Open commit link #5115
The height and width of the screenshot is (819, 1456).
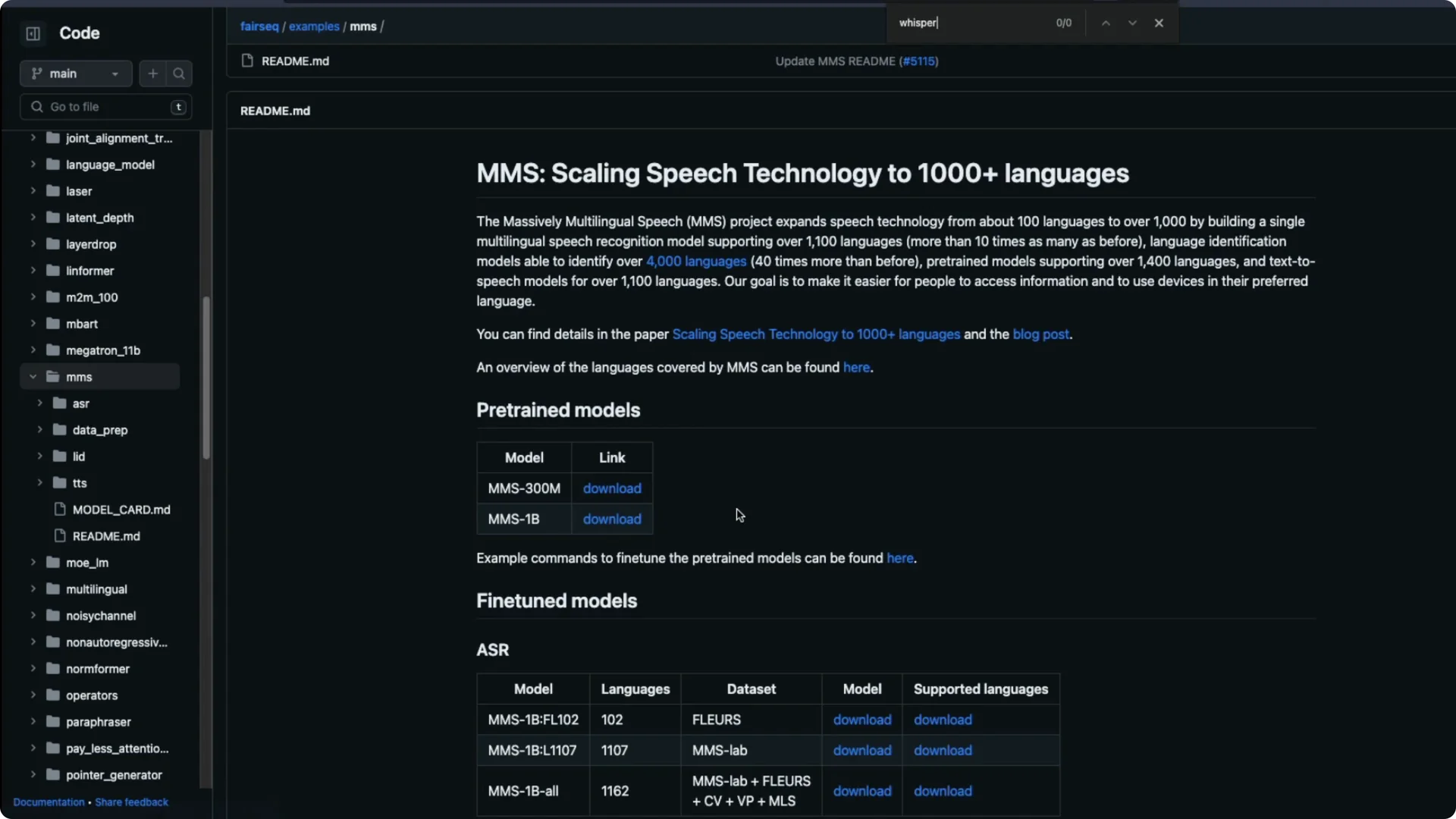[x=919, y=61]
